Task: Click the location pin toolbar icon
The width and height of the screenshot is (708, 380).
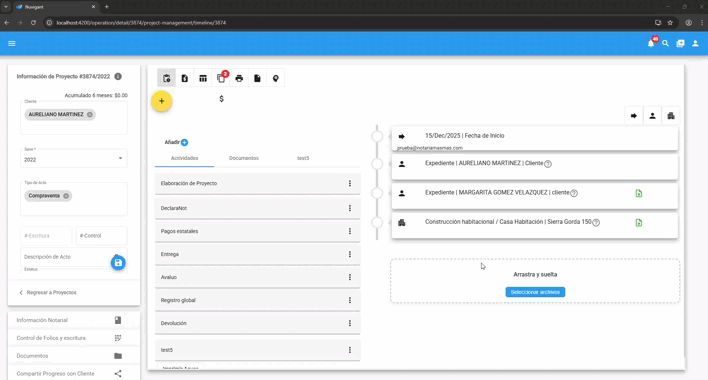Action: pyautogui.click(x=275, y=78)
